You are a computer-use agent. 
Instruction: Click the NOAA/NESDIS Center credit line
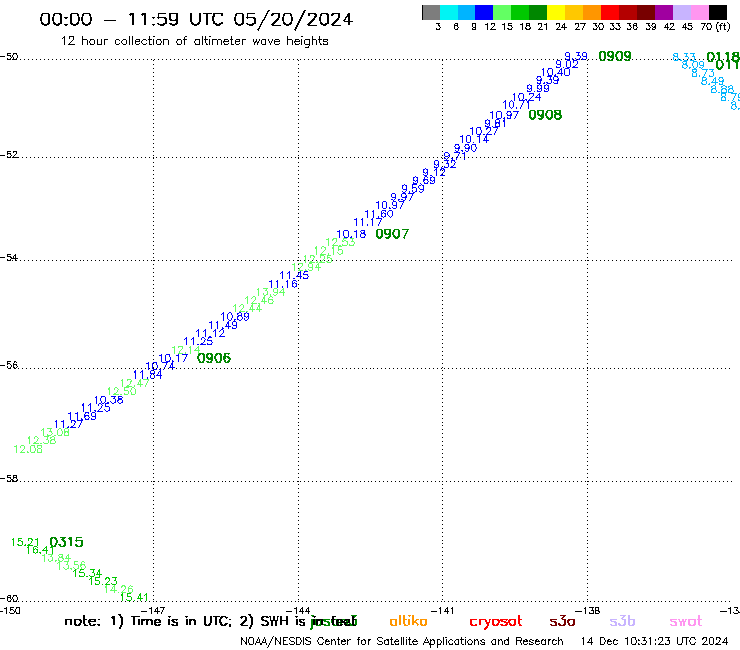tap(402, 641)
